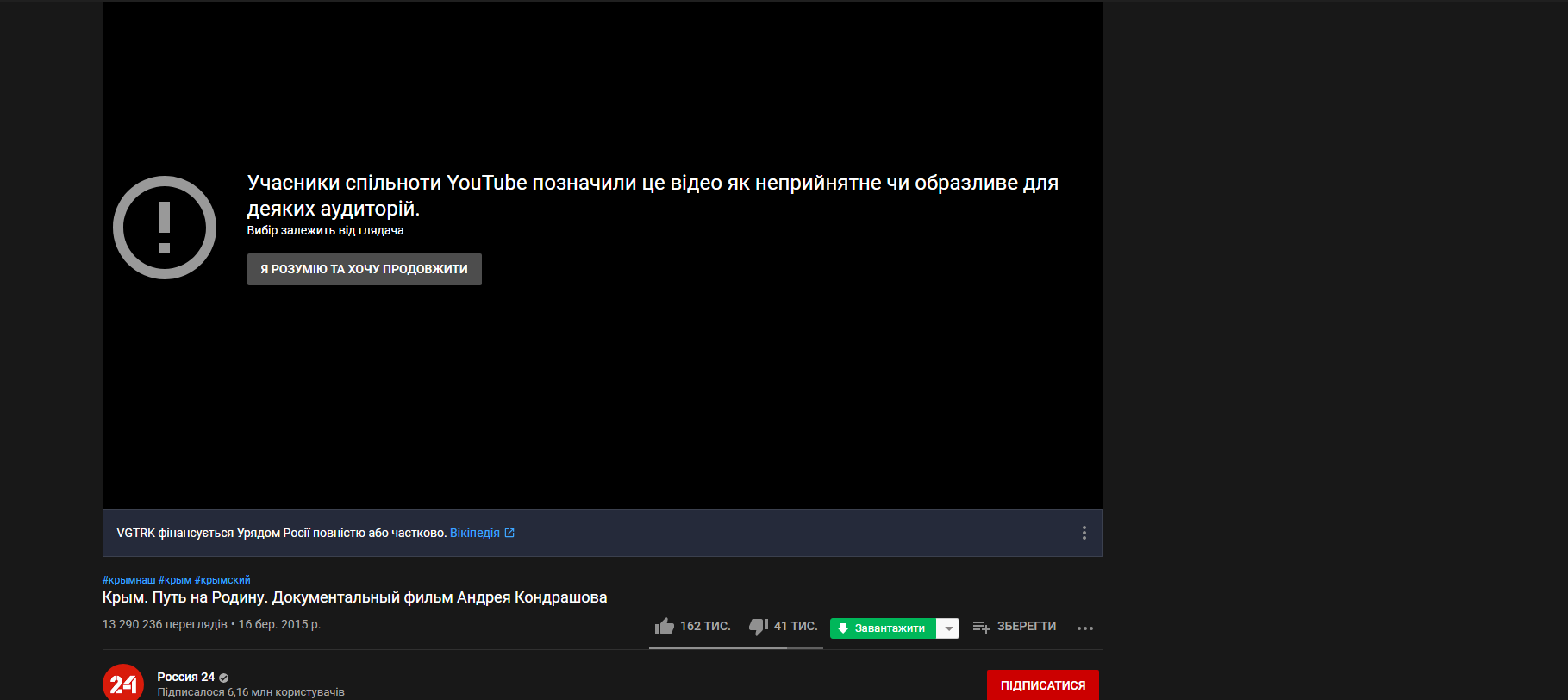The width and height of the screenshot is (1568, 700).
Task: Dislike the video with the thumbs-down icon
Action: coord(758,627)
